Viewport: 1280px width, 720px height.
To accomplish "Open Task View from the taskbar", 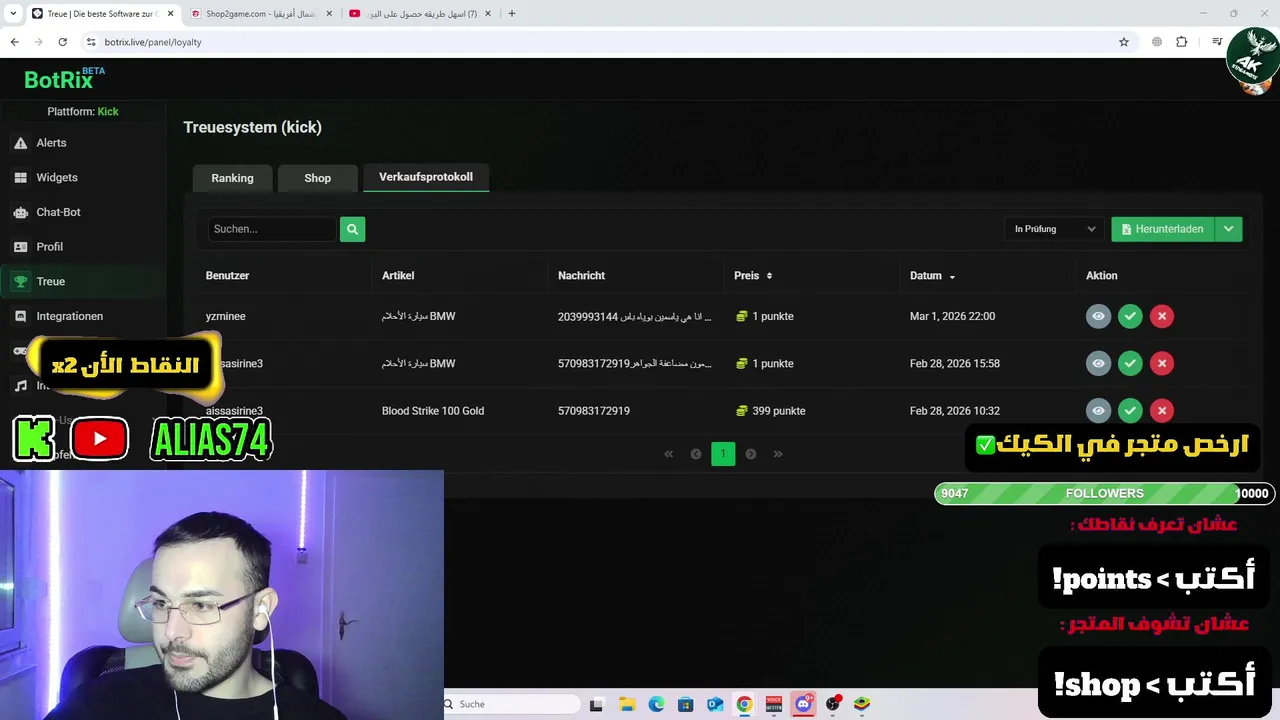I will pyautogui.click(x=597, y=704).
